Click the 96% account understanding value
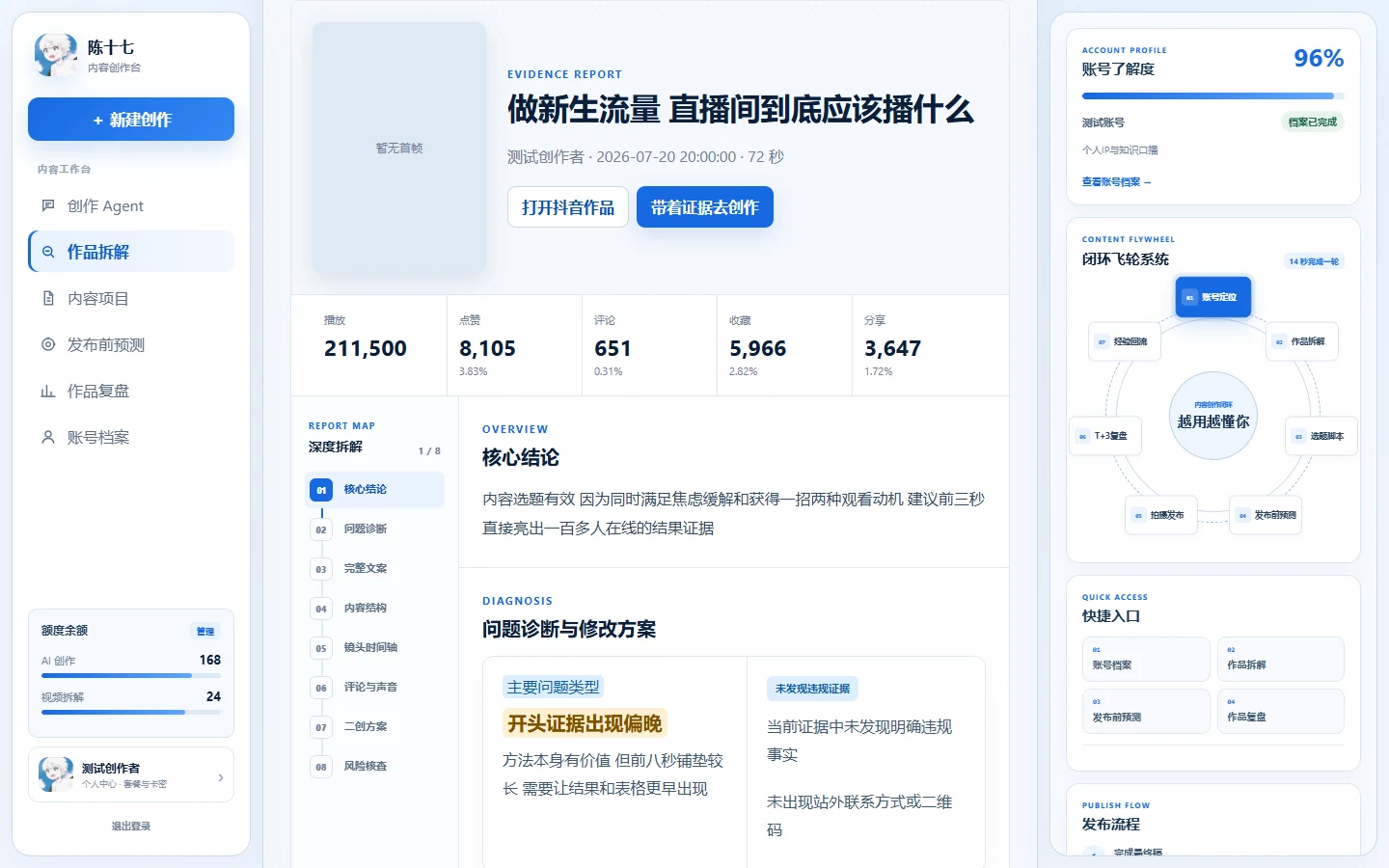 (x=1319, y=58)
